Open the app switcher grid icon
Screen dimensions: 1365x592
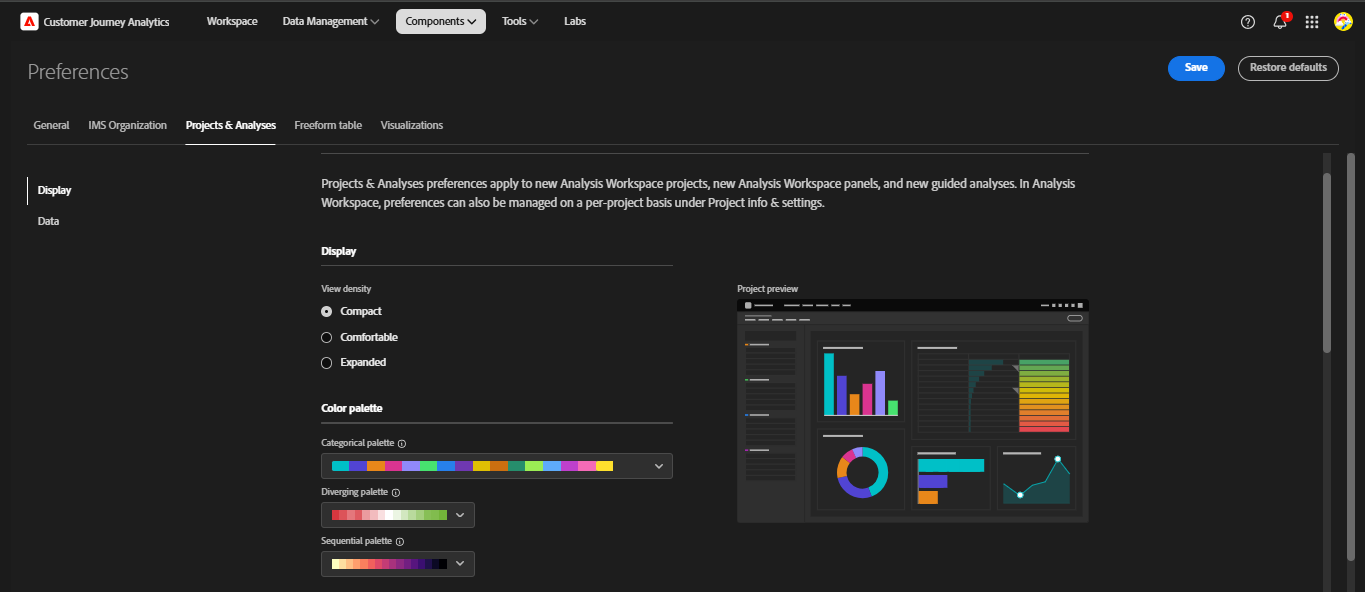[x=1311, y=21]
